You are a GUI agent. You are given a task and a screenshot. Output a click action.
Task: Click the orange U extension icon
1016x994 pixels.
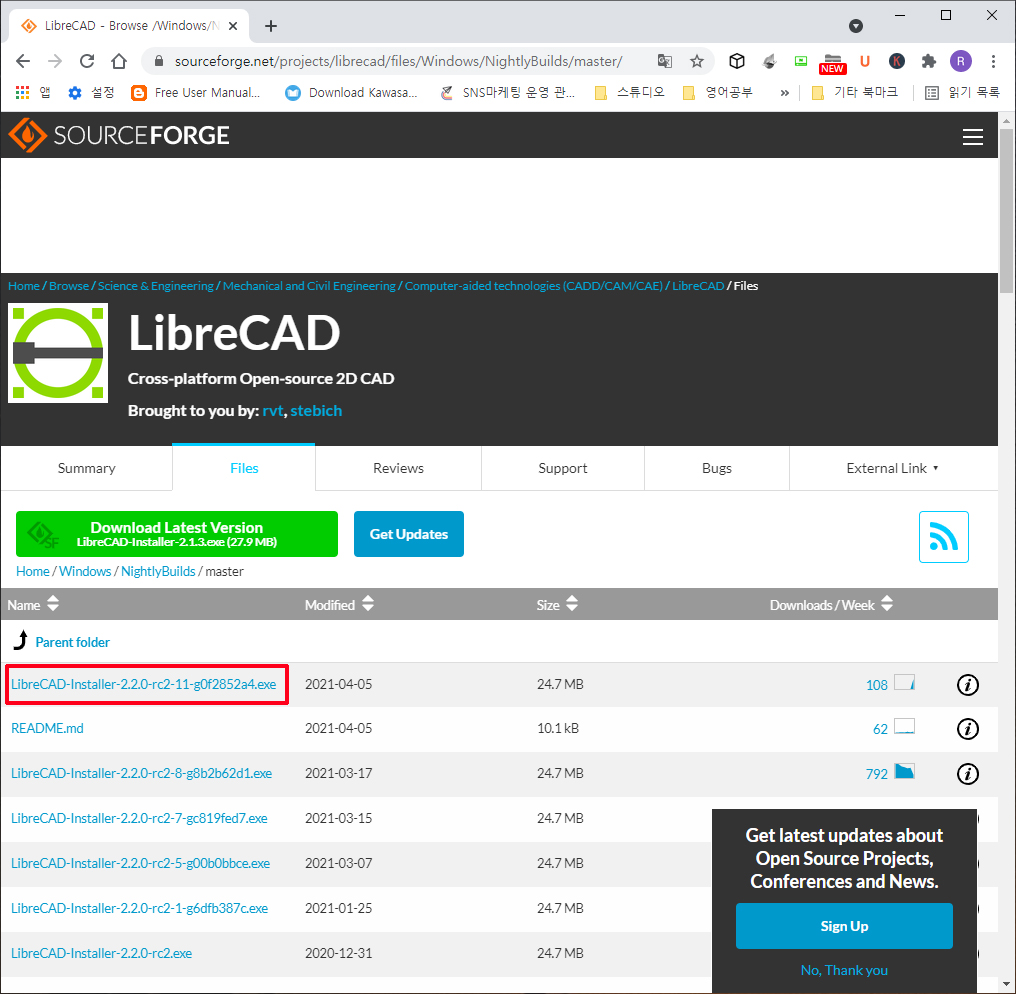coord(864,61)
